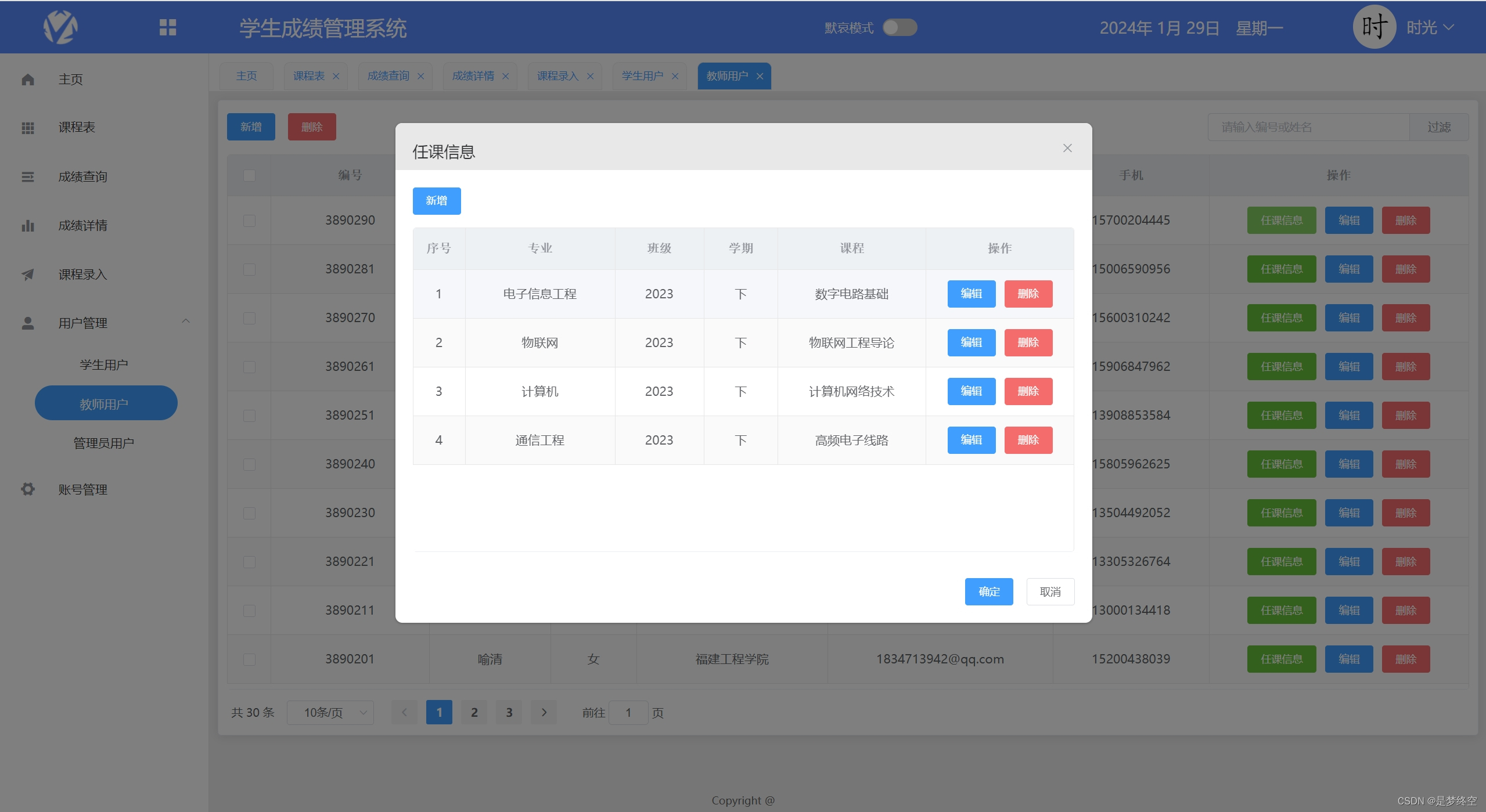Delete the 物联网工程导论 course row

click(1028, 342)
